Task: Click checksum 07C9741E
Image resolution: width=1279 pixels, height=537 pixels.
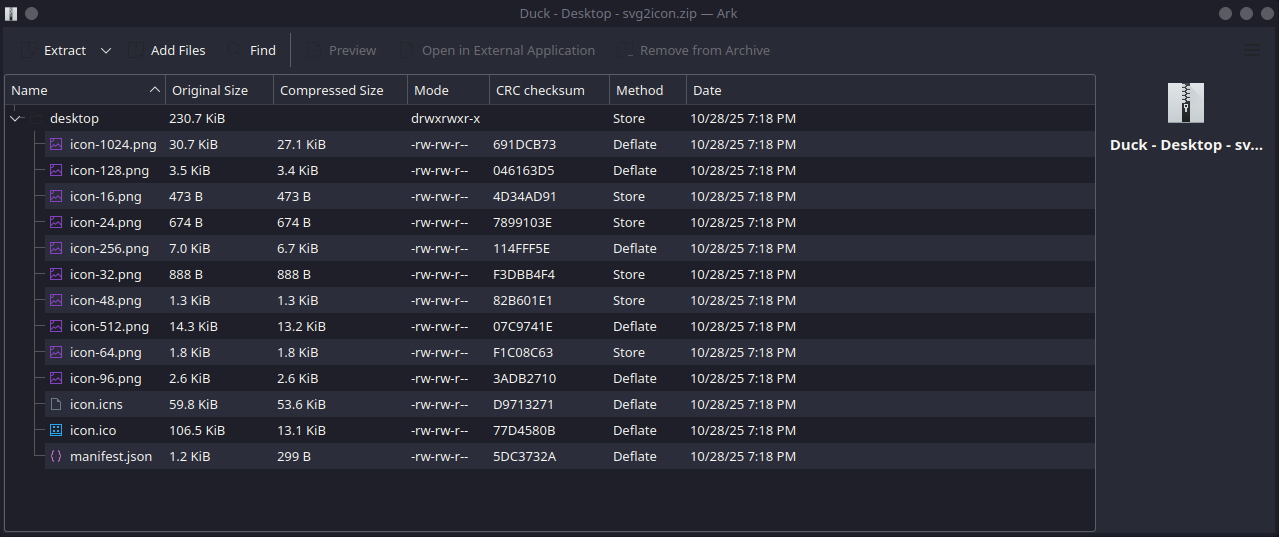Action: coord(523,326)
